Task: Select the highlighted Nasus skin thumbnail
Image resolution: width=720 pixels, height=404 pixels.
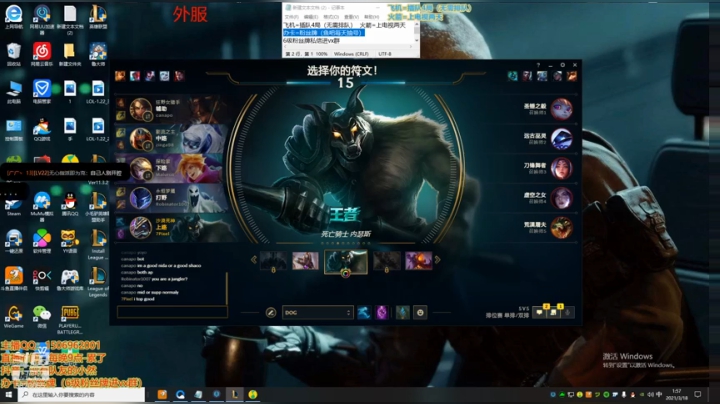Action: [346, 261]
